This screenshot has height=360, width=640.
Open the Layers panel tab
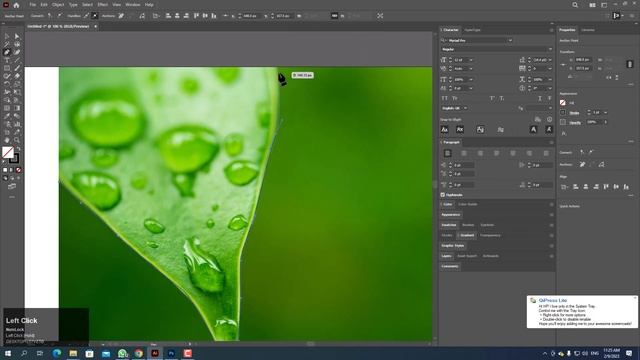[447, 256]
